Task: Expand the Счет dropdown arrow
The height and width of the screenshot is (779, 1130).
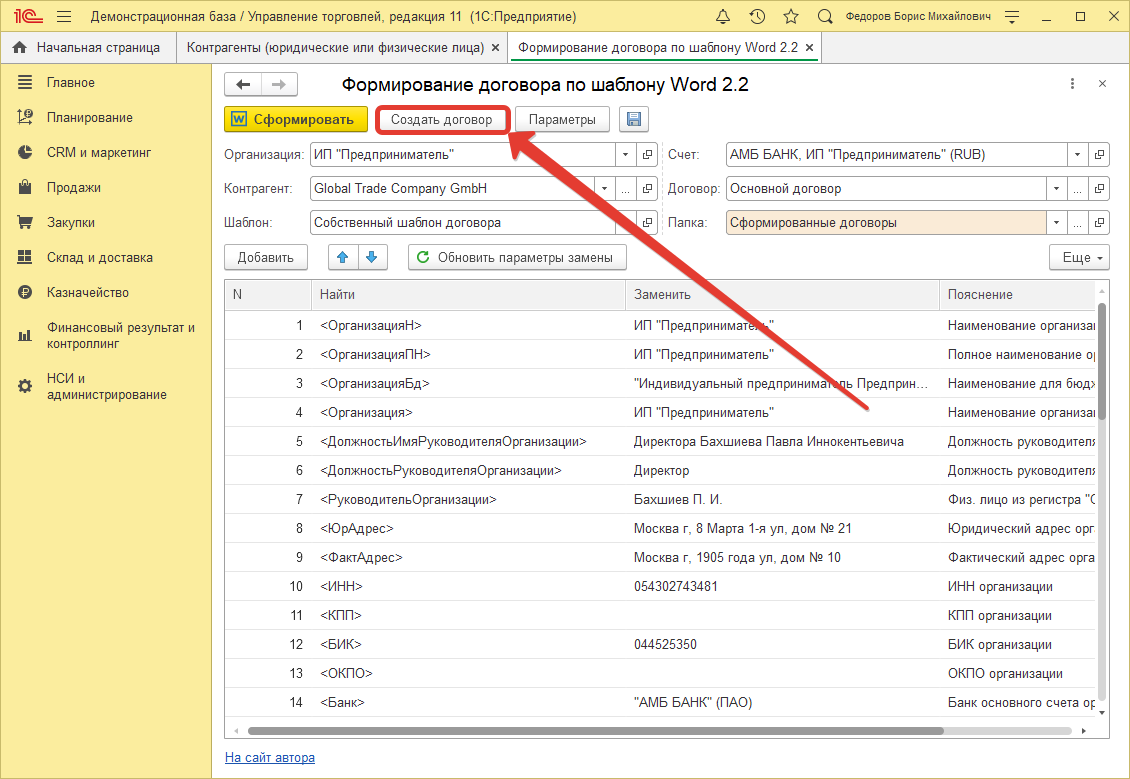Action: coord(1077,155)
